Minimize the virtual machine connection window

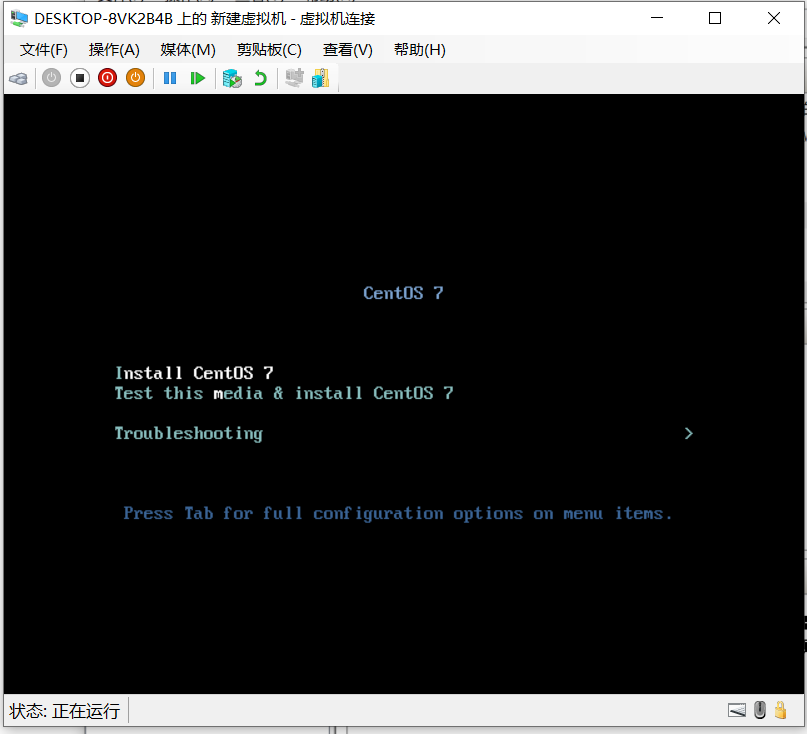coord(657,19)
